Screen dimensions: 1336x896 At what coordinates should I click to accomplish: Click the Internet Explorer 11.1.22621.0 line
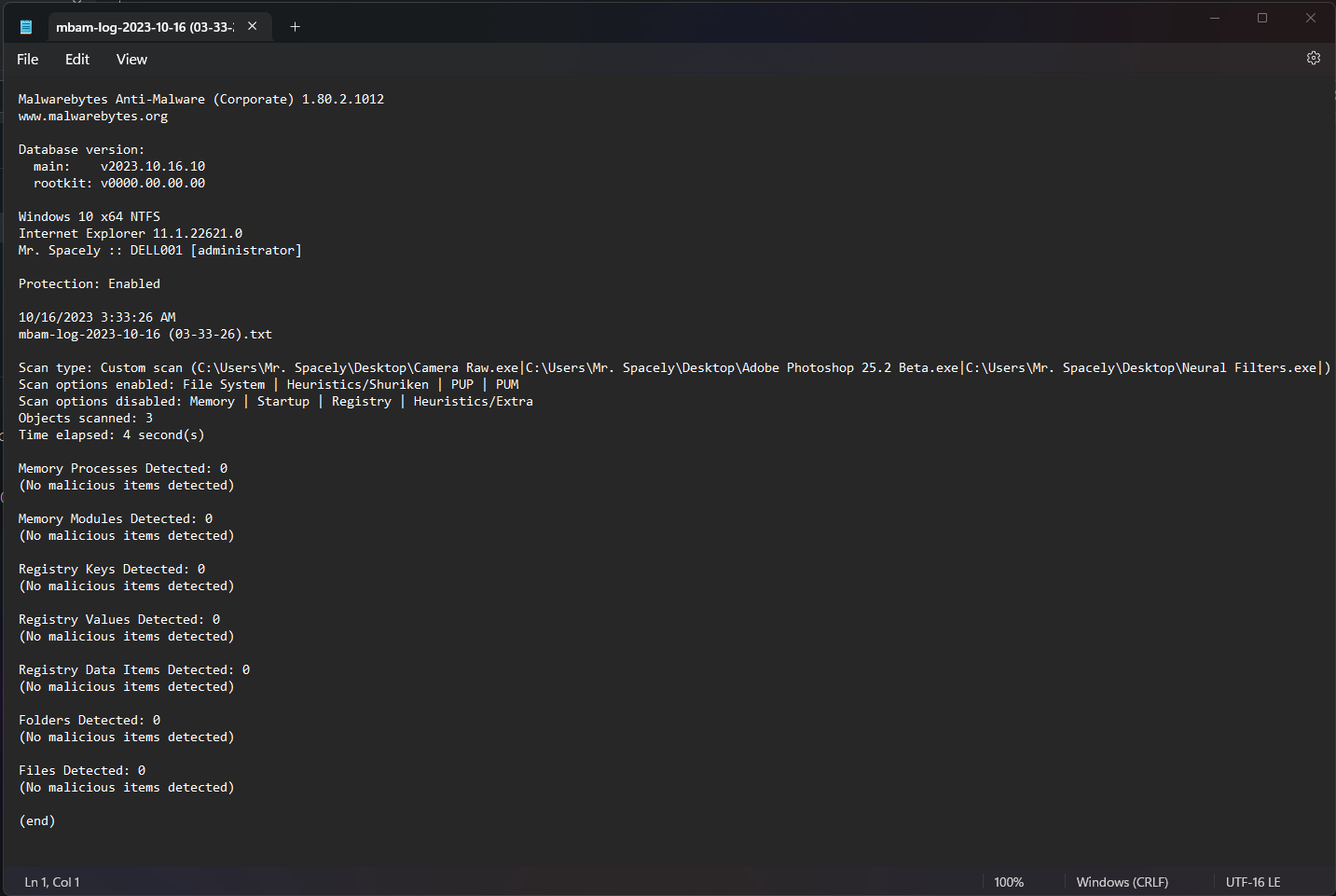tap(131, 233)
